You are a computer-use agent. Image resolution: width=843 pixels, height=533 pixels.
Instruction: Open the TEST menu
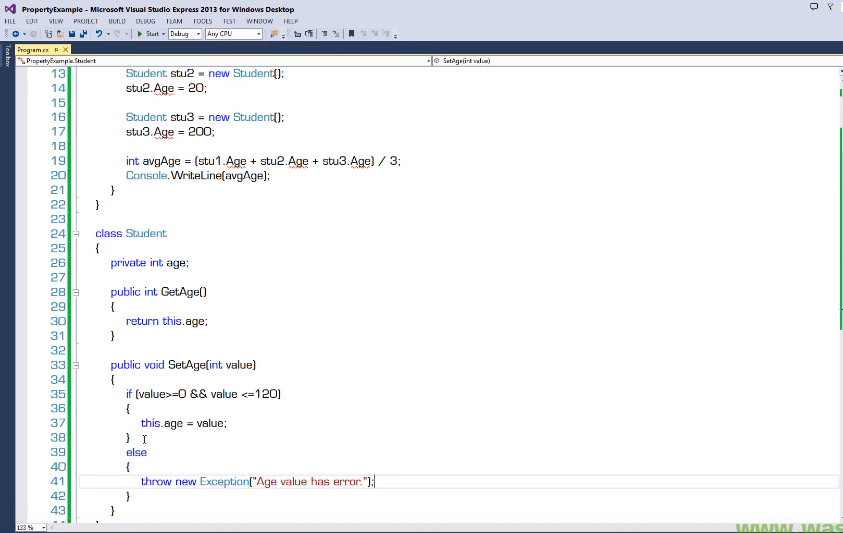[x=230, y=22]
